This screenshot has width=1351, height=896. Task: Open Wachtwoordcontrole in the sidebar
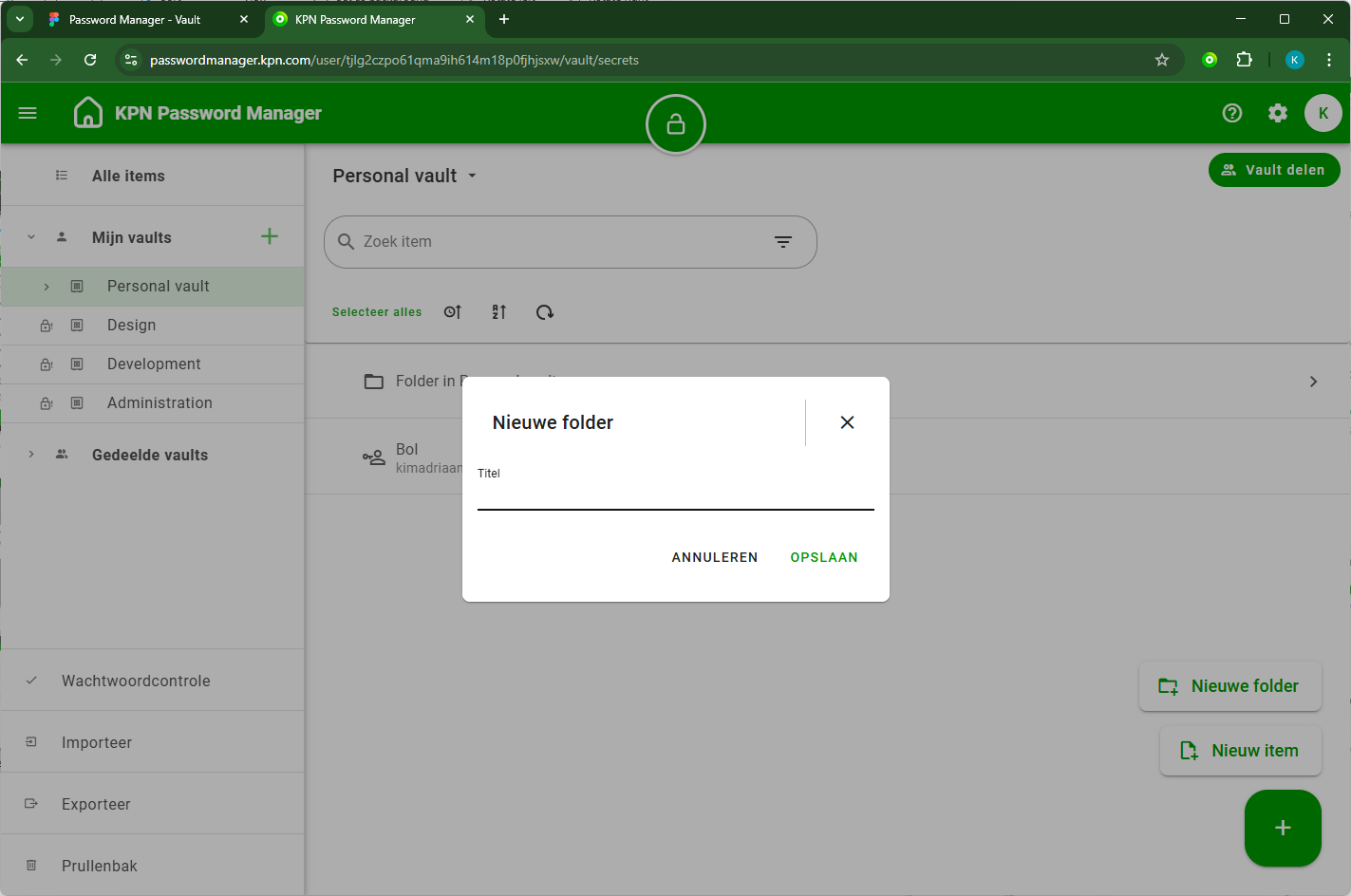point(136,681)
